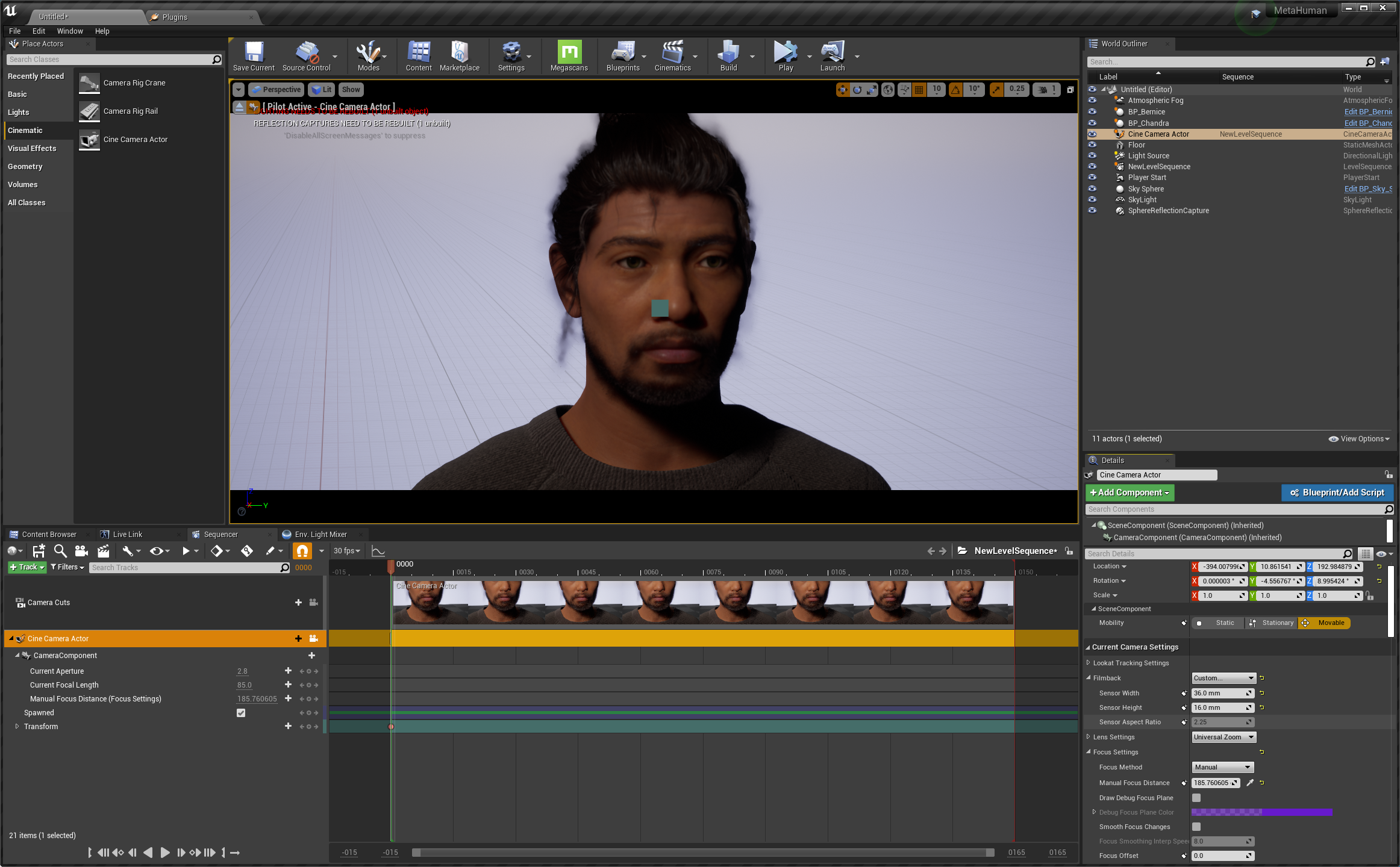Open the 30 fps frame rate dropdown
This screenshot has height=867, width=1400.
pyautogui.click(x=346, y=551)
